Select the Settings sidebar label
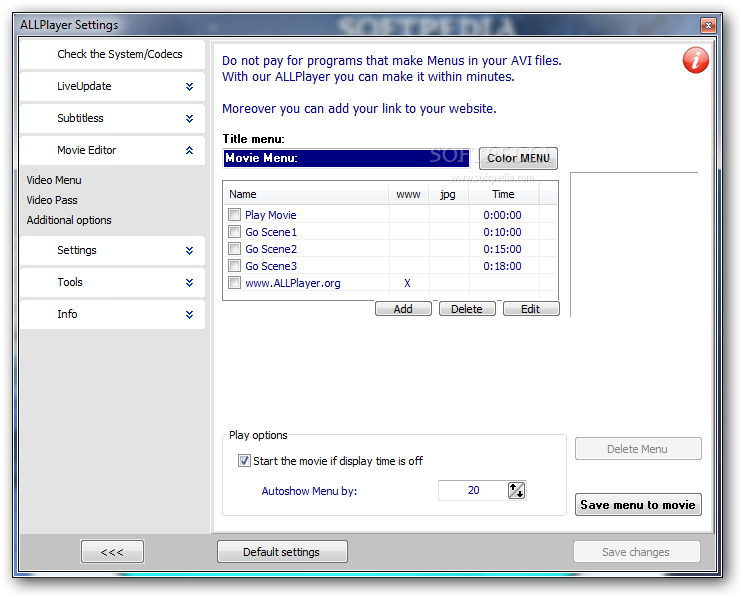 (x=77, y=250)
